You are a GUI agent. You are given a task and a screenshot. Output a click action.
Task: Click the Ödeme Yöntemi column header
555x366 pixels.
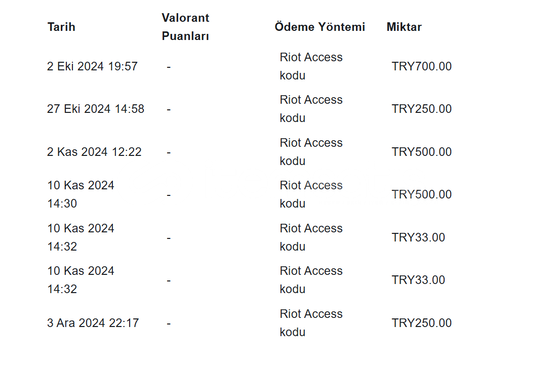click(x=320, y=27)
